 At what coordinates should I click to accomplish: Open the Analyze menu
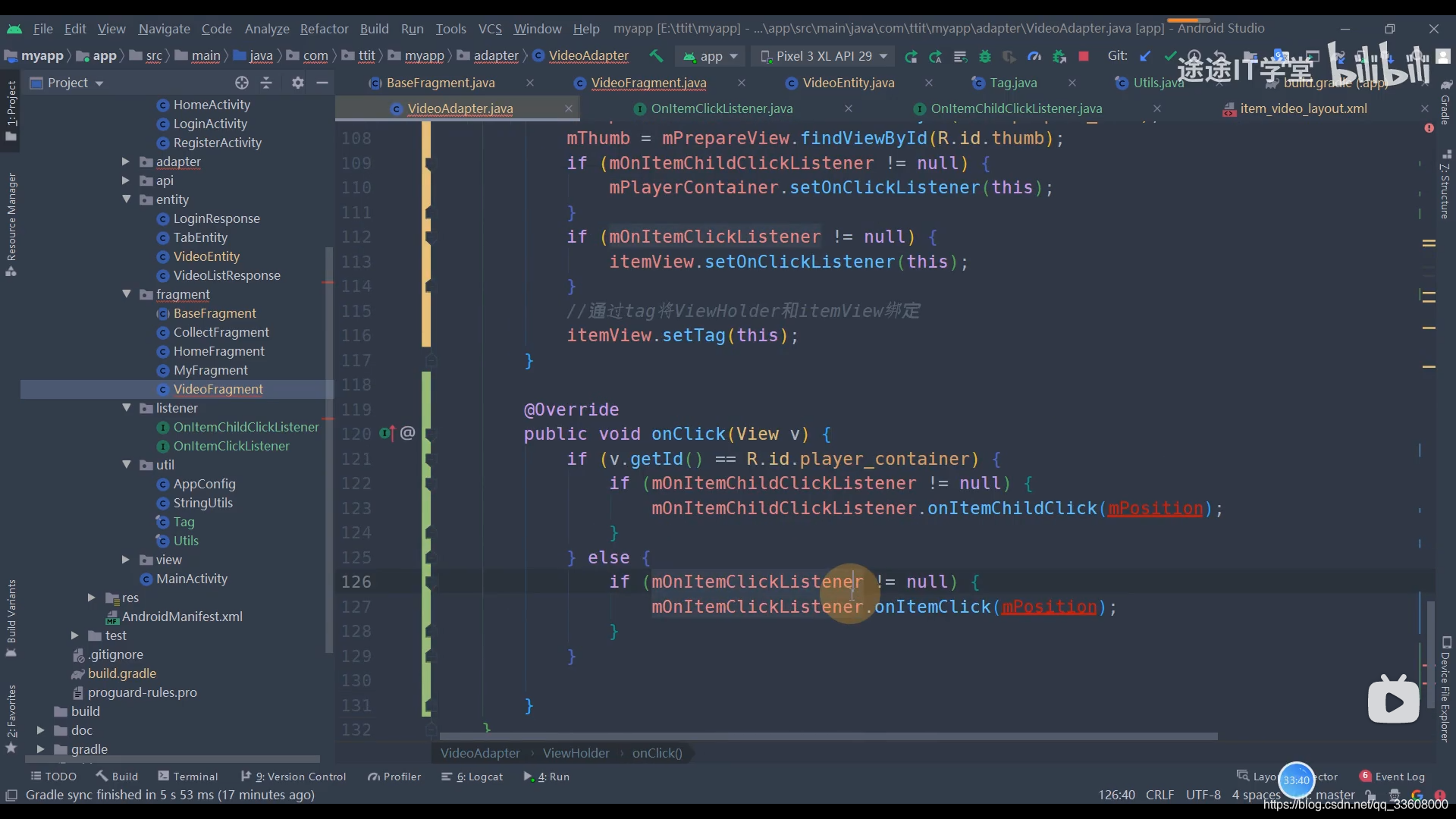(267, 28)
